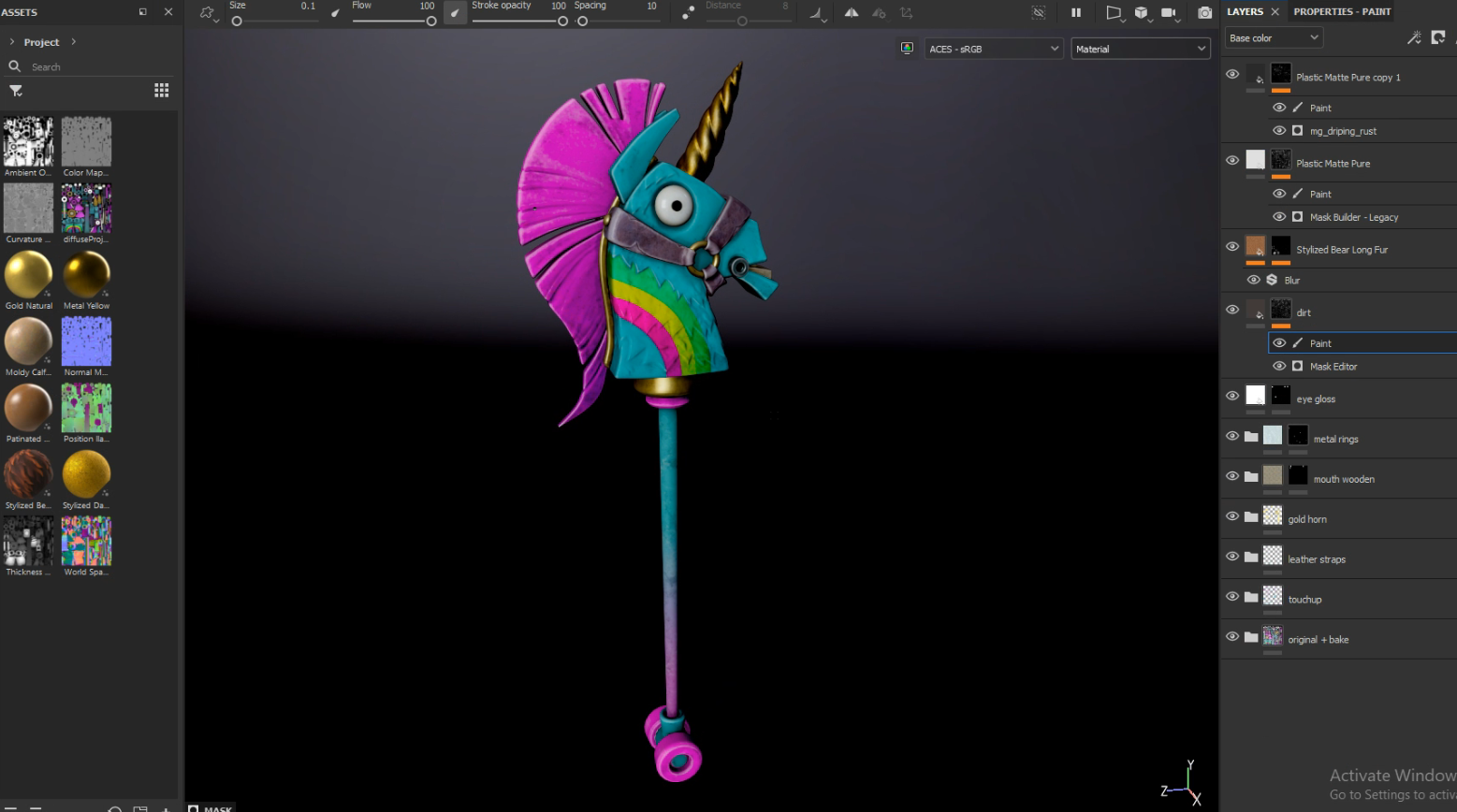The height and width of the screenshot is (812, 1457).
Task: Take a viewport screenshot with the camera icon
Action: coord(1204,12)
